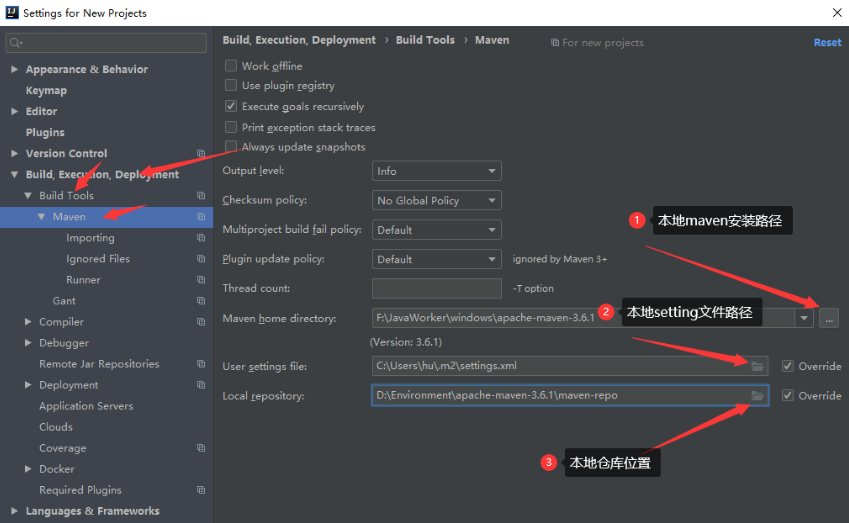Open Multiproject build fail policy dropdown
This screenshot has width=849, height=523.
click(436, 230)
